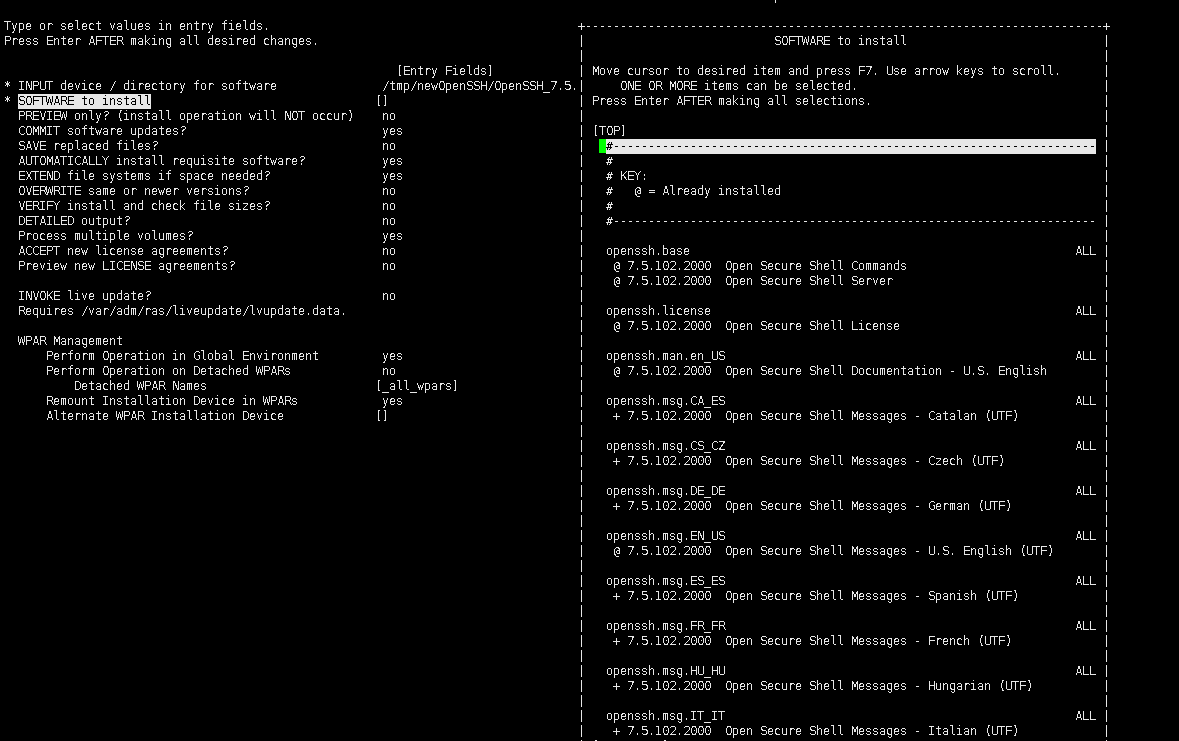Select the "no" value for DETAILED output
Image resolution: width=1179 pixels, height=741 pixels.
389,221
